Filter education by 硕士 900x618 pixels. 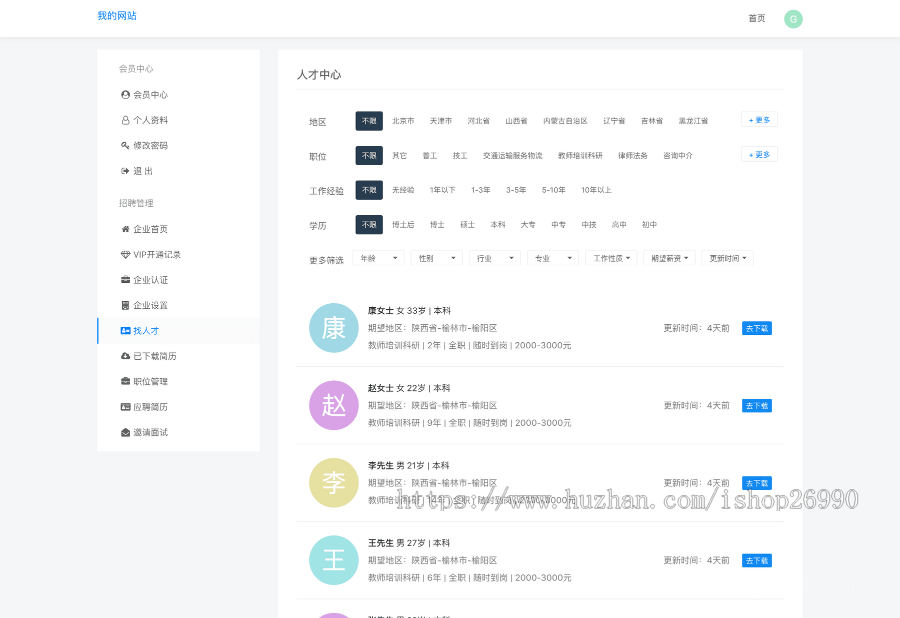coord(467,224)
